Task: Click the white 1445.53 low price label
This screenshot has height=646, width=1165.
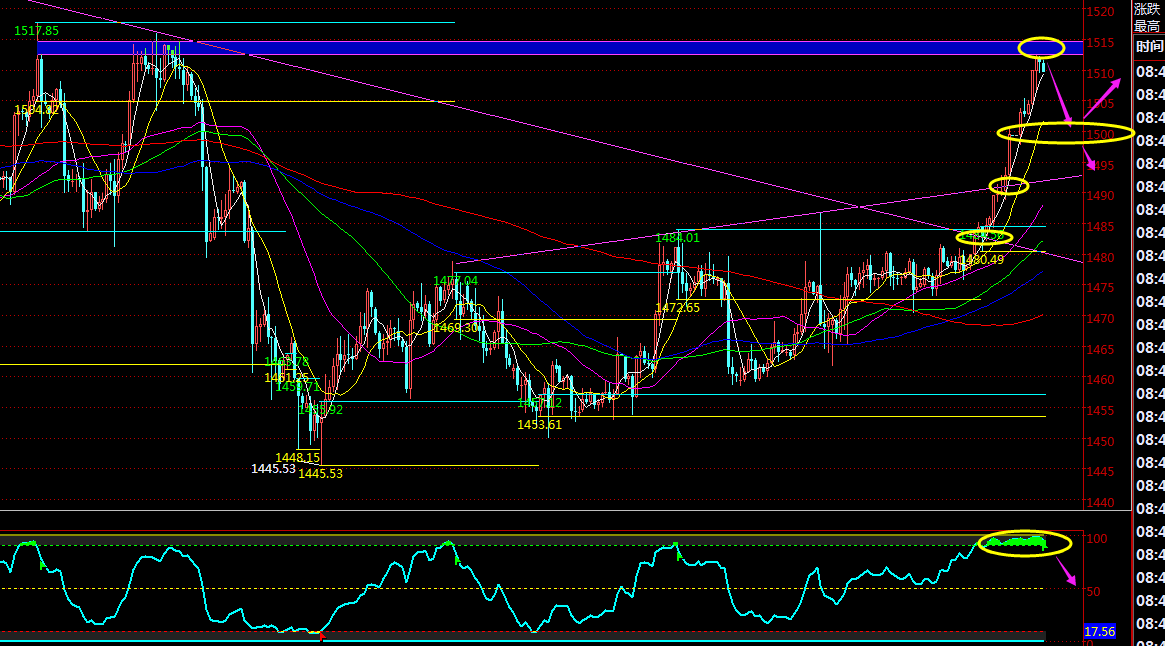Action: [273, 468]
